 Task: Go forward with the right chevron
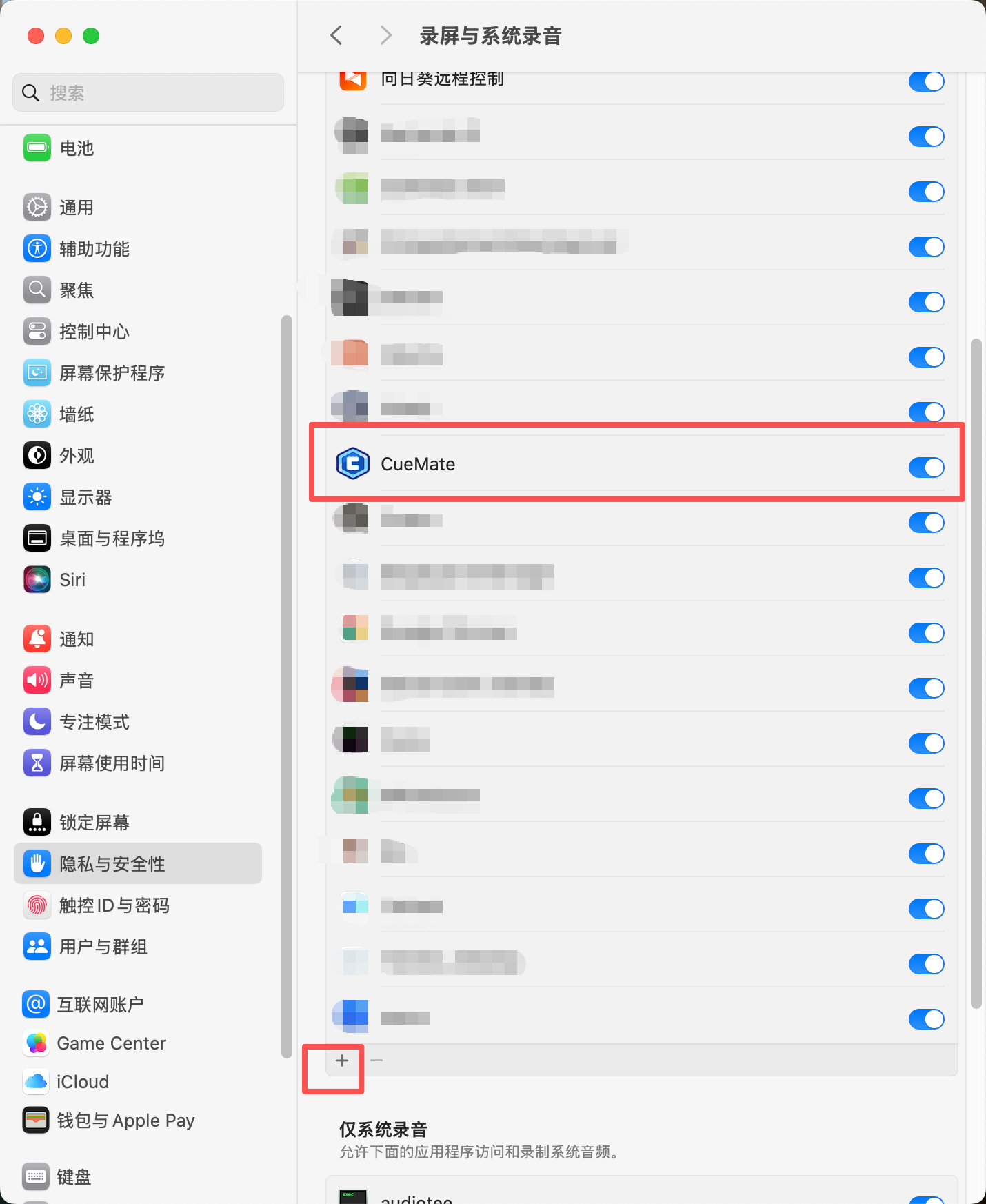tap(385, 35)
